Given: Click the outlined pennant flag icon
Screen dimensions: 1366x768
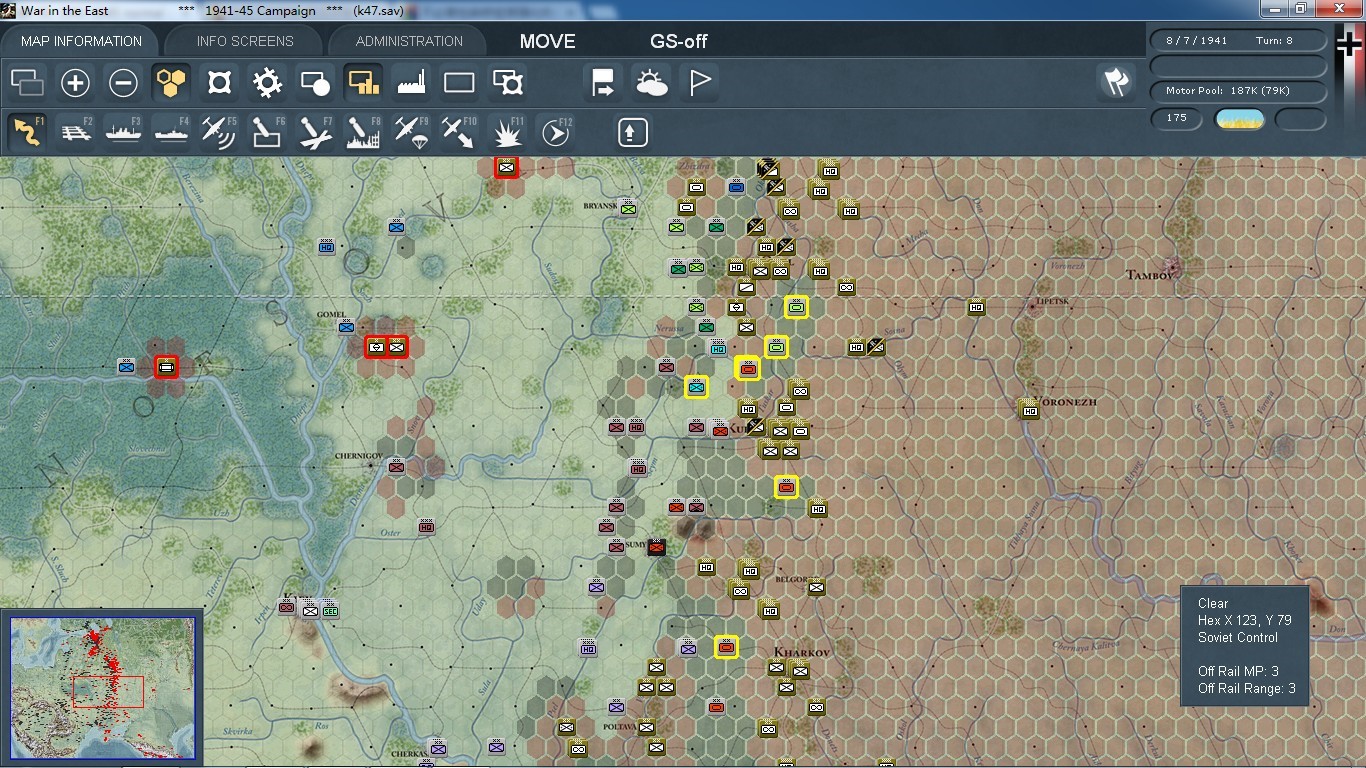Looking at the screenshot, I should 700,83.
